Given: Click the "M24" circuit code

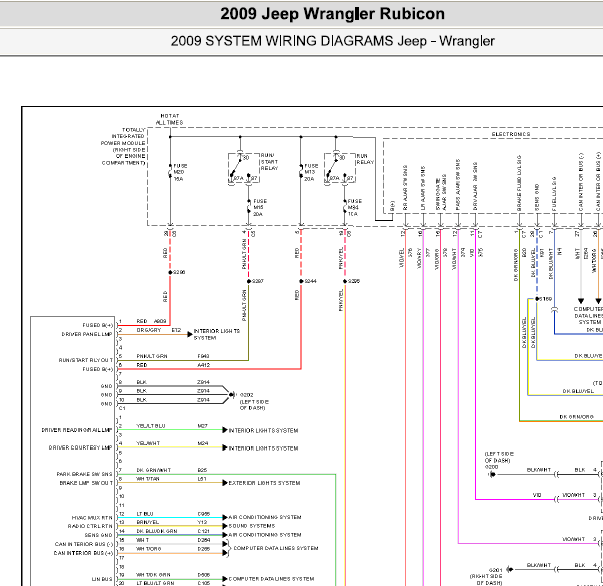Looking at the screenshot, I should [x=203, y=443].
